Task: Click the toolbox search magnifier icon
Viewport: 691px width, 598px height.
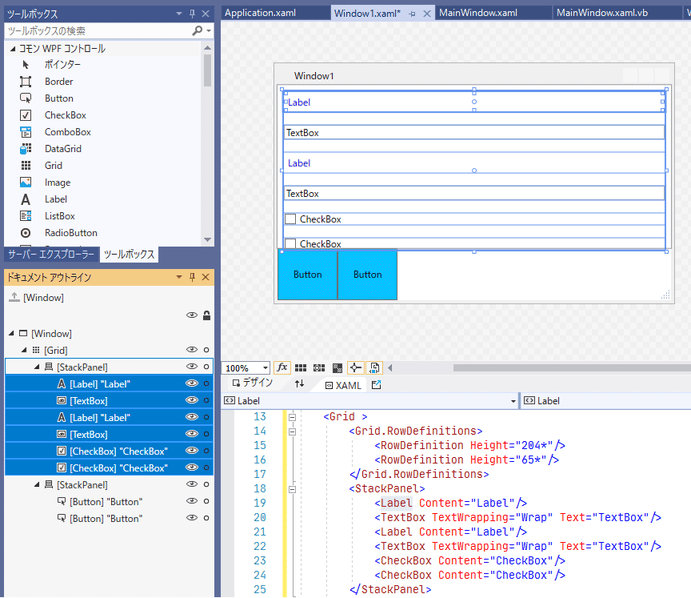Action: point(196,31)
